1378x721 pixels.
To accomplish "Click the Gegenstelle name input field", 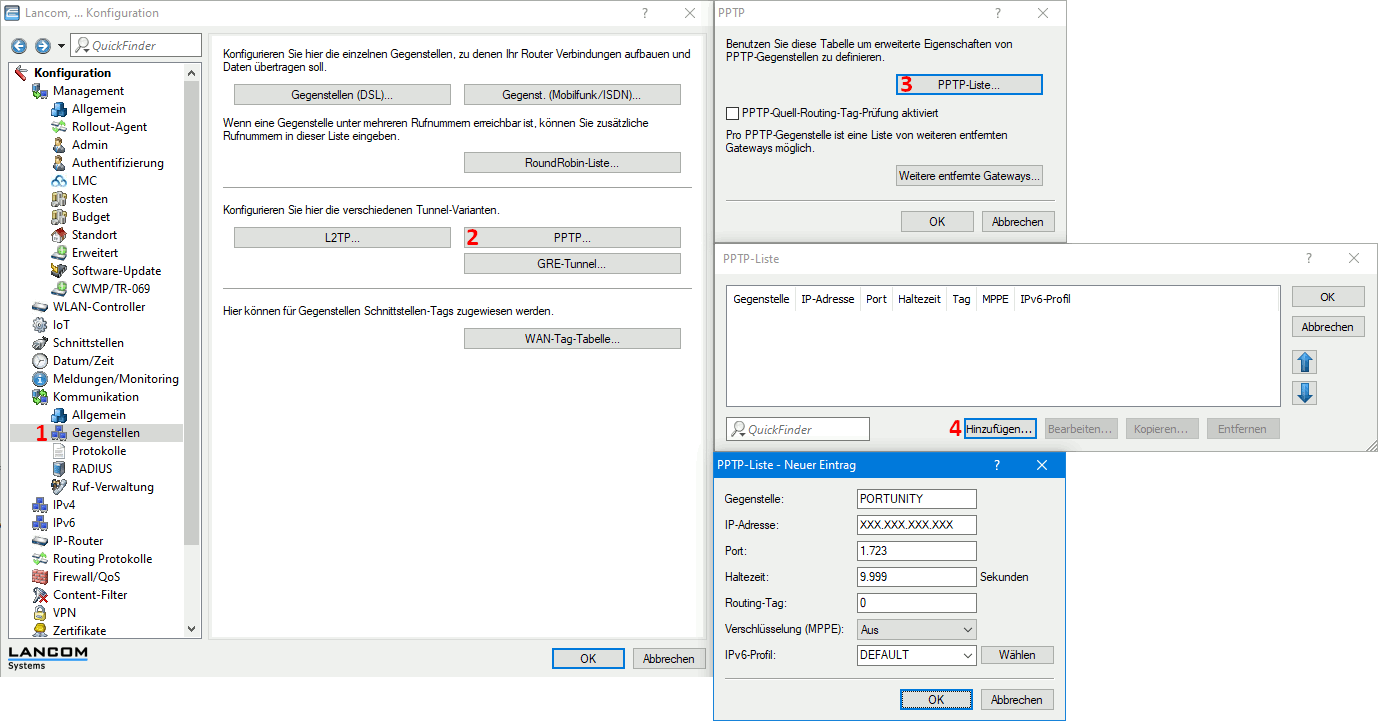I will [916, 499].
